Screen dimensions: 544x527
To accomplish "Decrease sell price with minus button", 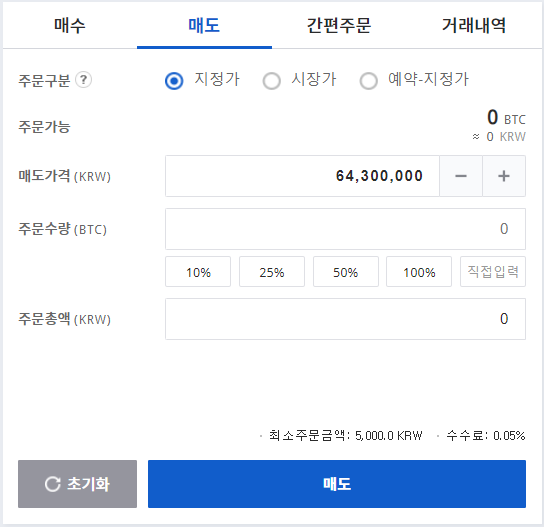I will [x=461, y=176].
